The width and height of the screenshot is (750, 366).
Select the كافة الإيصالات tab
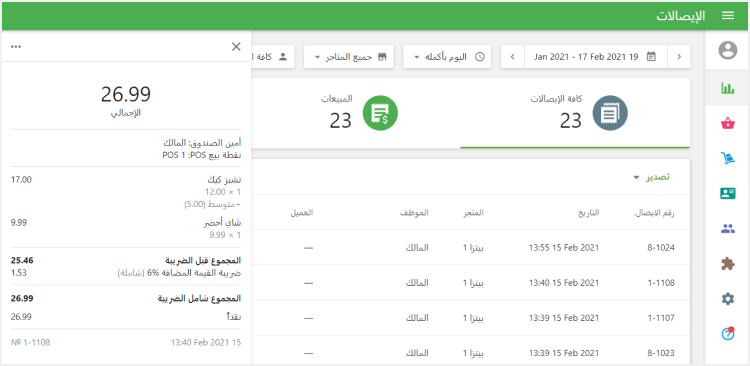tap(575, 113)
